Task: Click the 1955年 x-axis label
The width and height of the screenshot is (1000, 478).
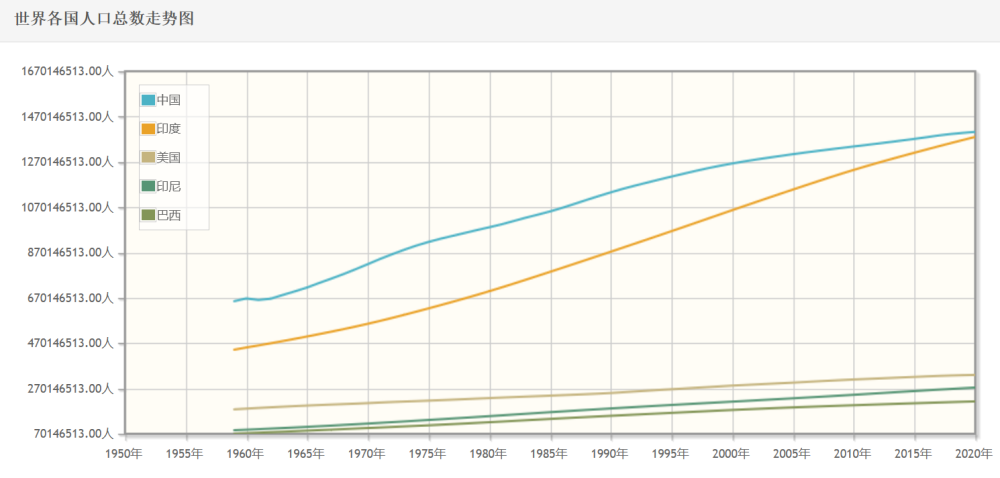Action: [186, 454]
